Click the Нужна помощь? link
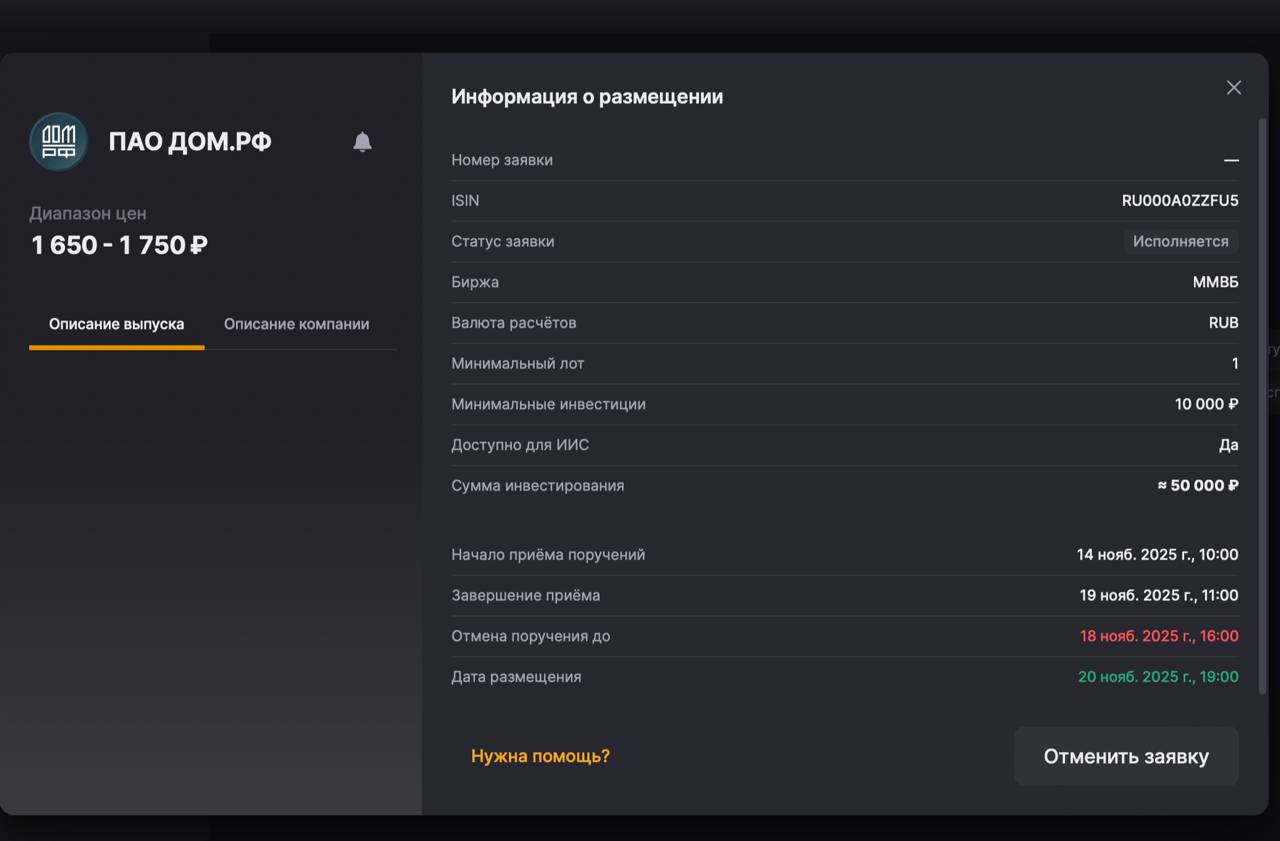 (x=540, y=756)
